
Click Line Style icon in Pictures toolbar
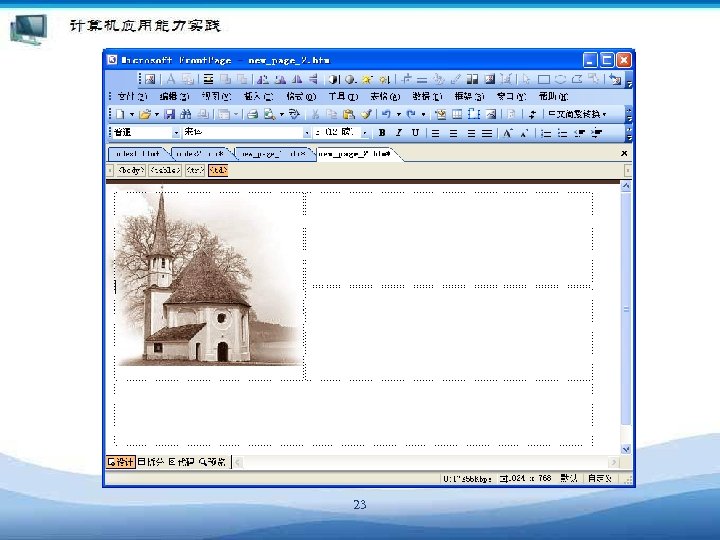pos(422,80)
